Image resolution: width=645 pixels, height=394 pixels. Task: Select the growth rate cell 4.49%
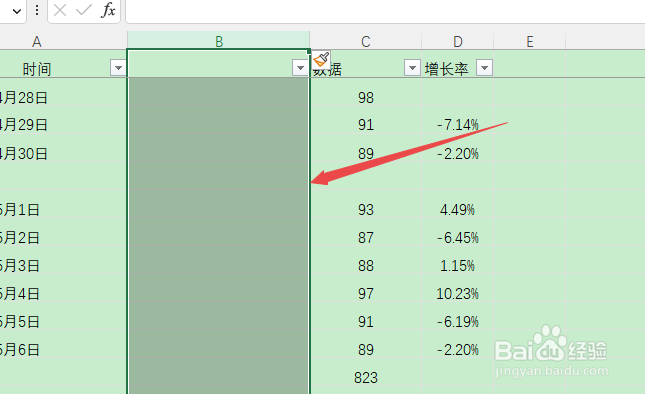[457, 204]
